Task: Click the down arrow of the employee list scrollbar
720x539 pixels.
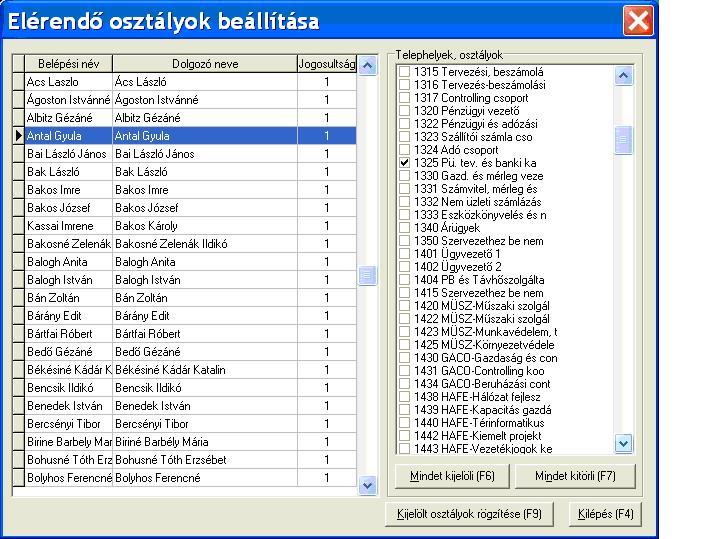Action: click(x=367, y=485)
